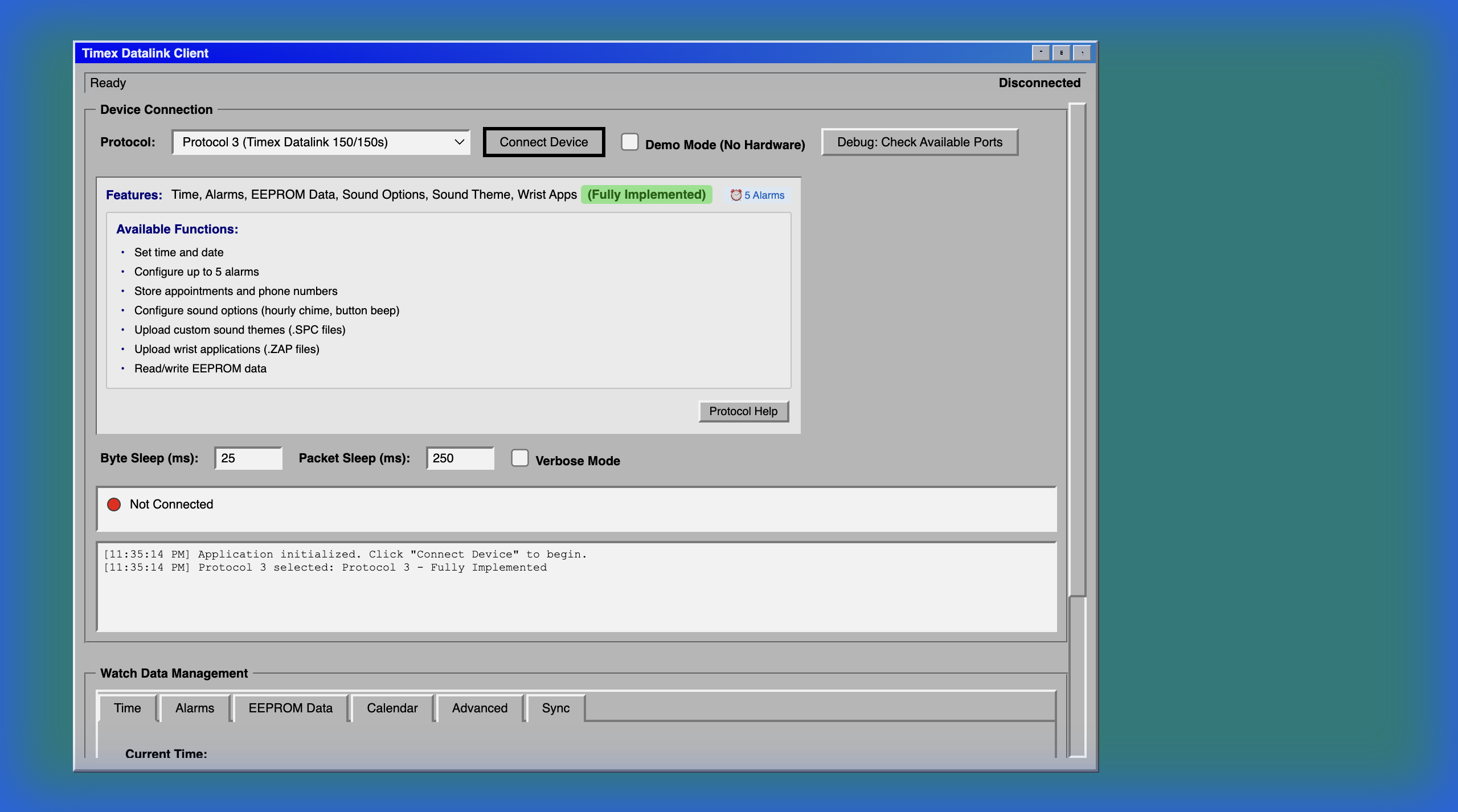1458x812 pixels.
Task: Select the Time tab
Action: 127,708
